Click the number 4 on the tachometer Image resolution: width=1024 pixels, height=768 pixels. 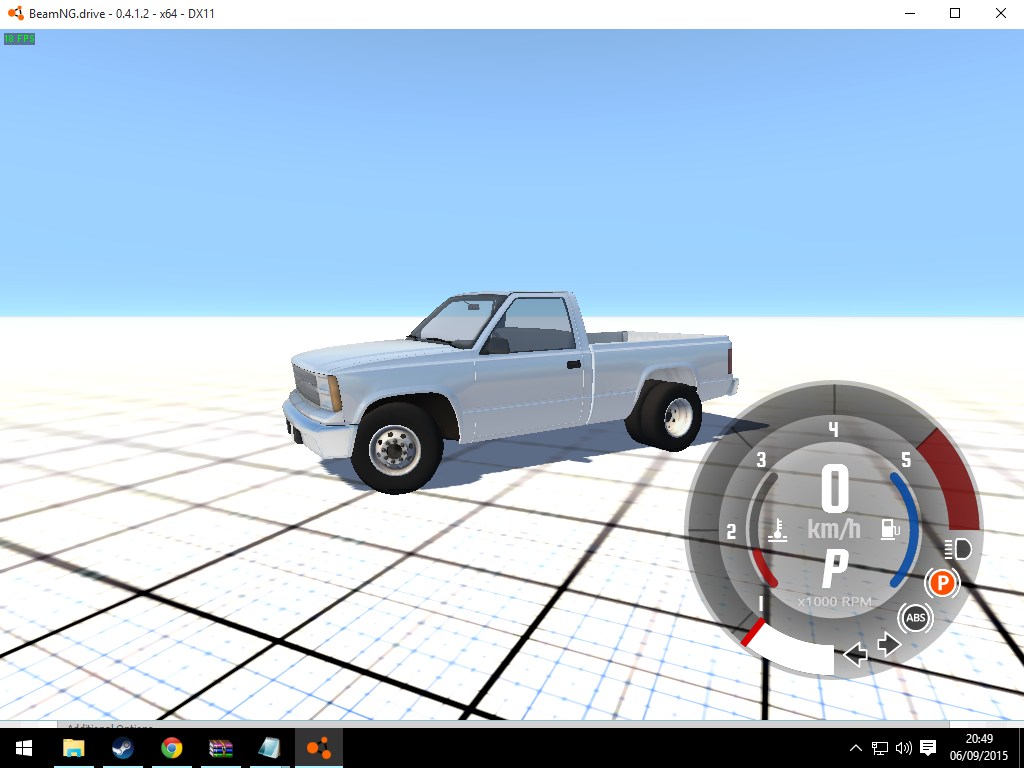tap(833, 429)
